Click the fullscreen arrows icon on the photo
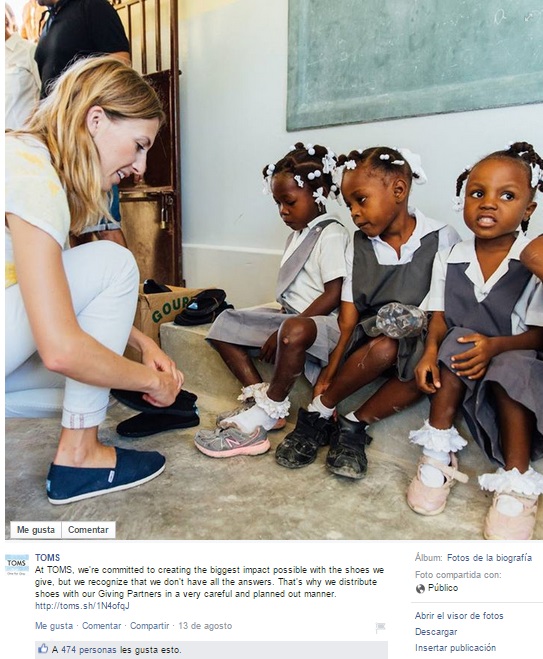 (530, 17)
